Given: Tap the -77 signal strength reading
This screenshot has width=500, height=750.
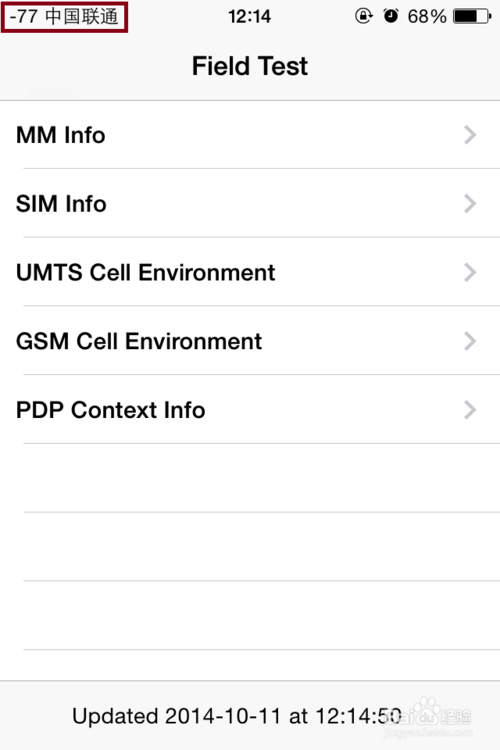Looking at the screenshot, I should pyautogui.click(x=23, y=17).
